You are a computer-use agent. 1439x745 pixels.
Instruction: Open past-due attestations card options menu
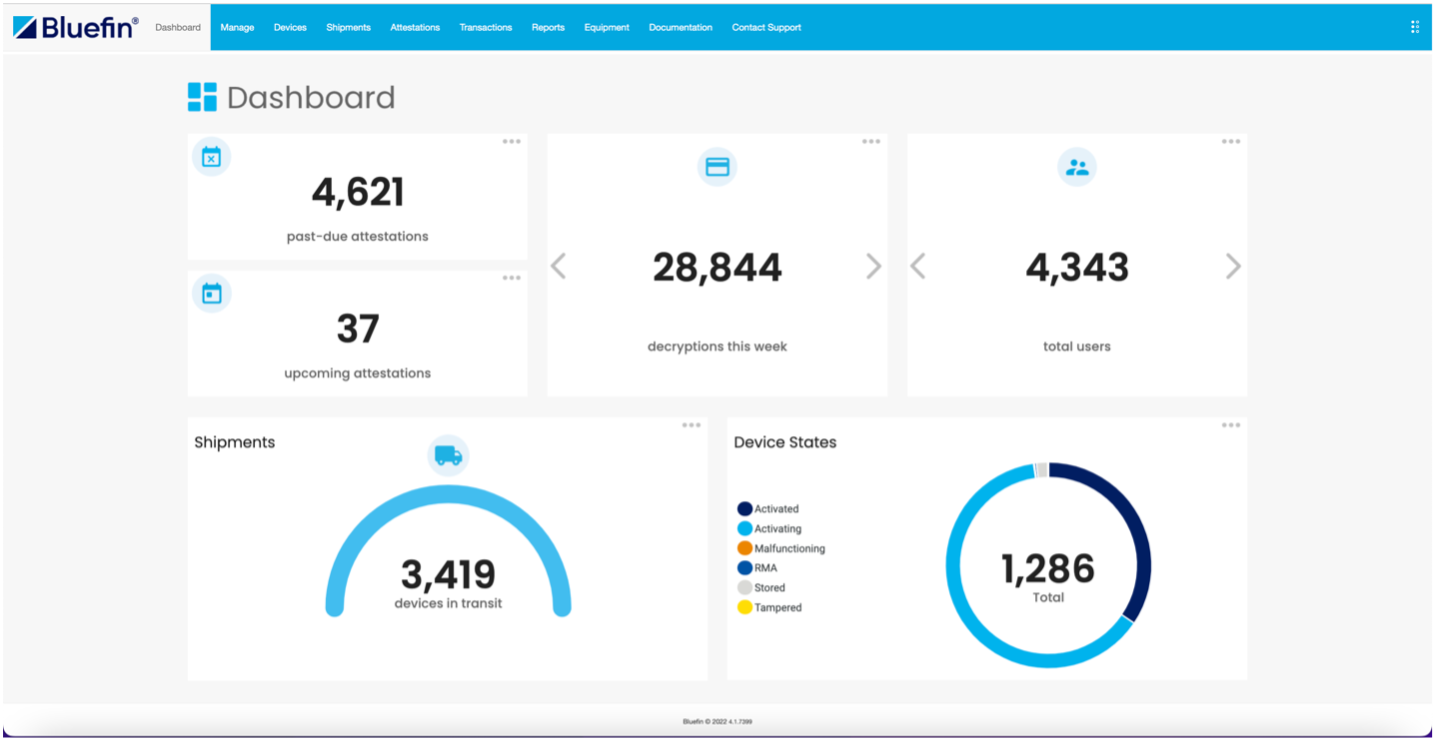pos(511,141)
